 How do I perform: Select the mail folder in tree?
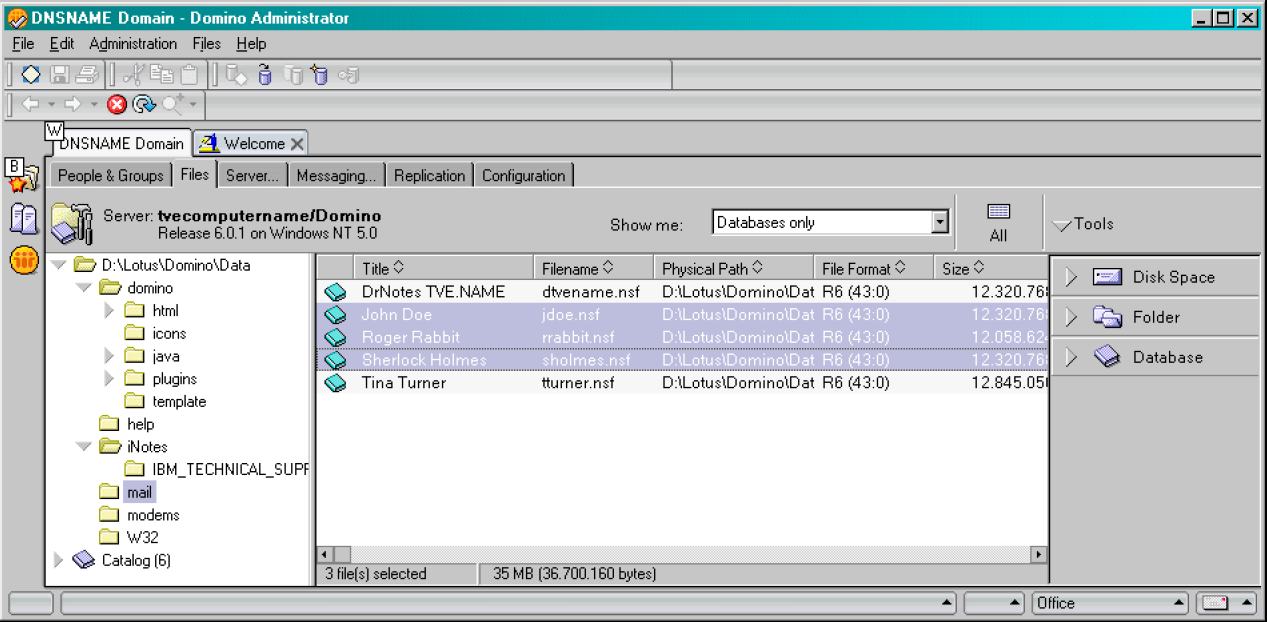(x=139, y=492)
